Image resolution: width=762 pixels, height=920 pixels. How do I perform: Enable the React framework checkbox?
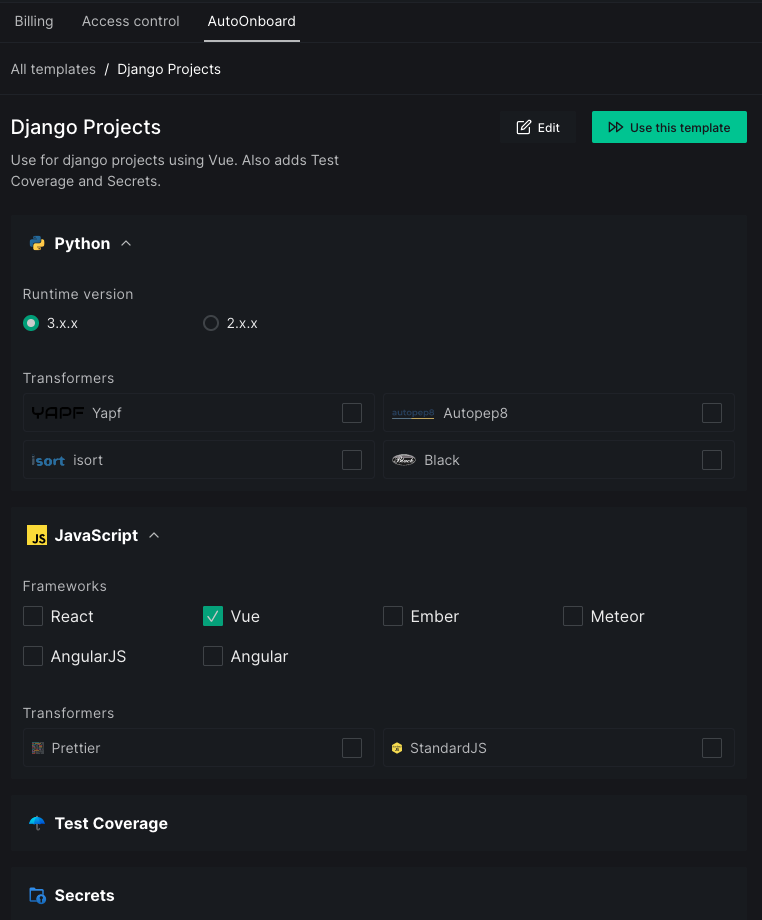tap(32, 616)
